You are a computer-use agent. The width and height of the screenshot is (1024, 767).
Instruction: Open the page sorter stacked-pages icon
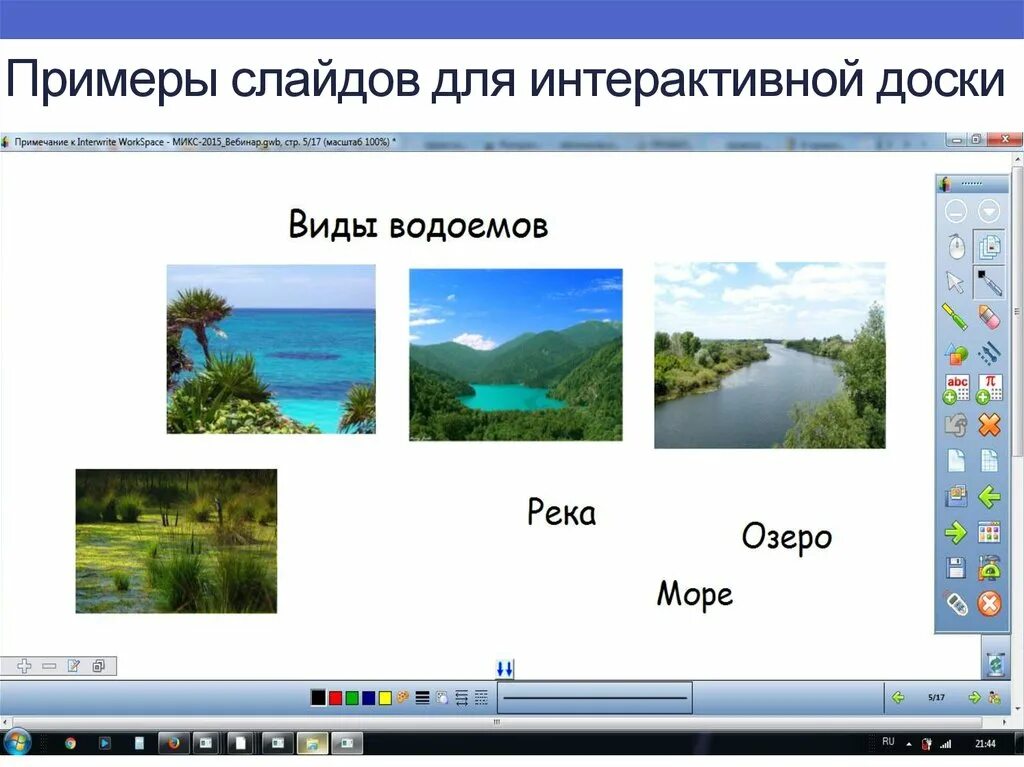point(989,247)
